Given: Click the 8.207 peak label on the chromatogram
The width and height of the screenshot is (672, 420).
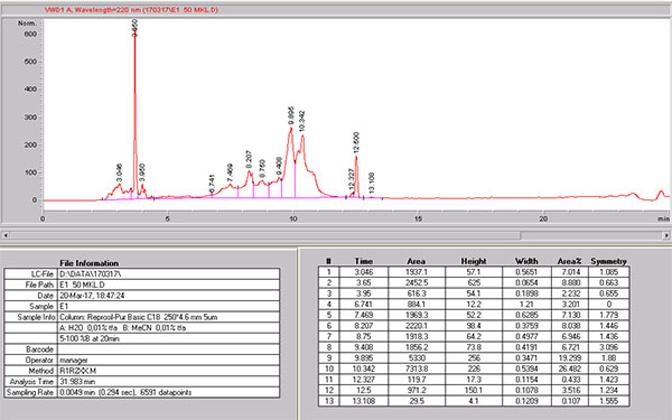Looking at the screenshot, I should [x=249, y=159].
